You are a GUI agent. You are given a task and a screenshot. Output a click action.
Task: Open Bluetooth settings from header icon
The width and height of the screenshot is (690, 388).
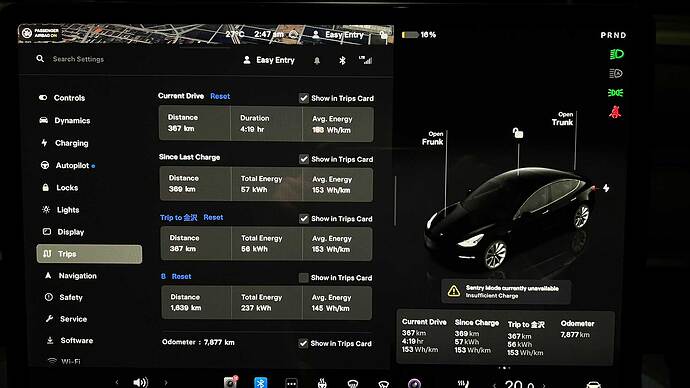click(342, 60)
